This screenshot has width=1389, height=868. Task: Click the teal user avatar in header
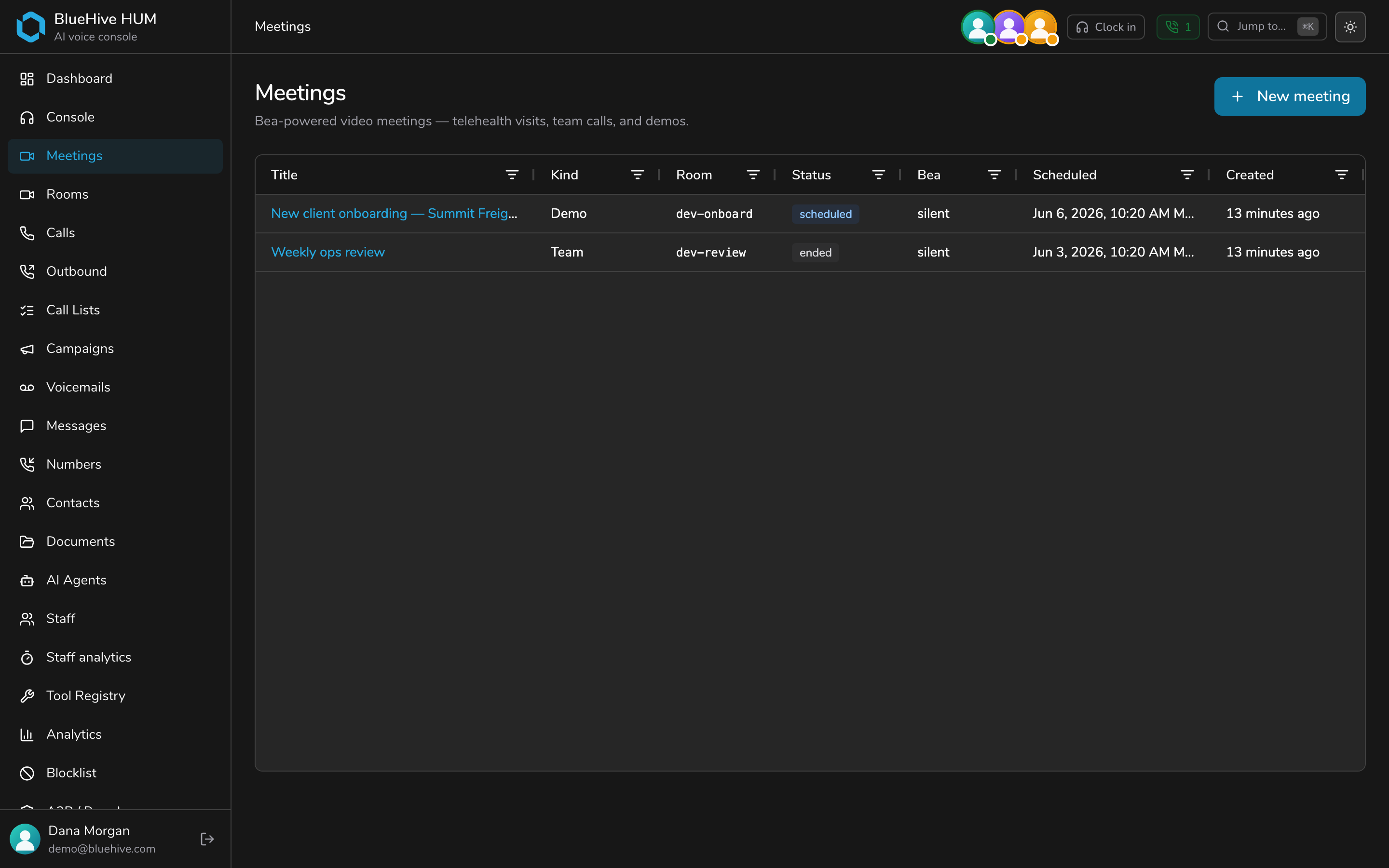[978, 27]
